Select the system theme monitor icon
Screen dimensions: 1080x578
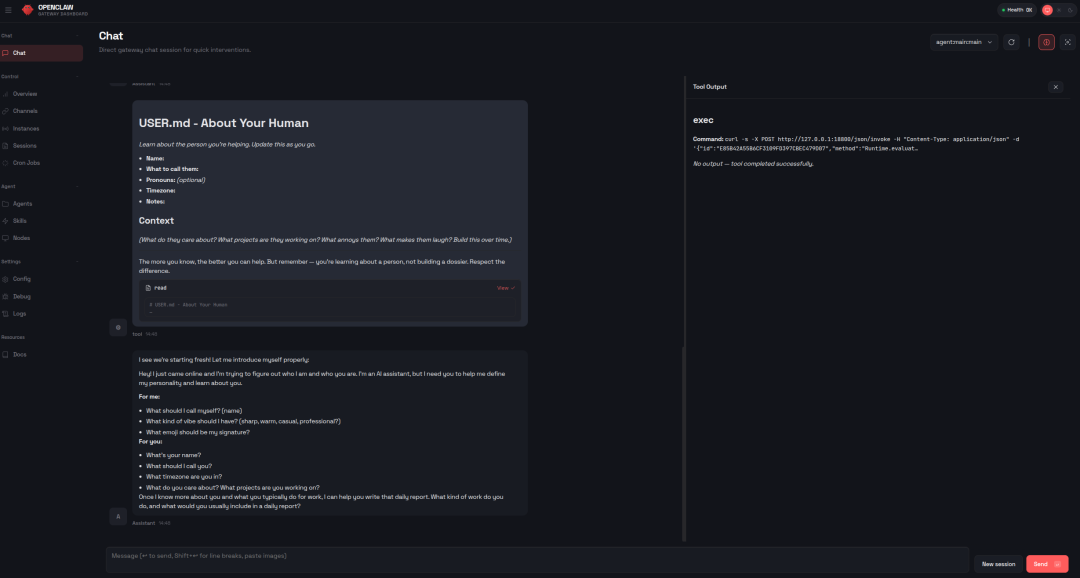[1048, 10]
